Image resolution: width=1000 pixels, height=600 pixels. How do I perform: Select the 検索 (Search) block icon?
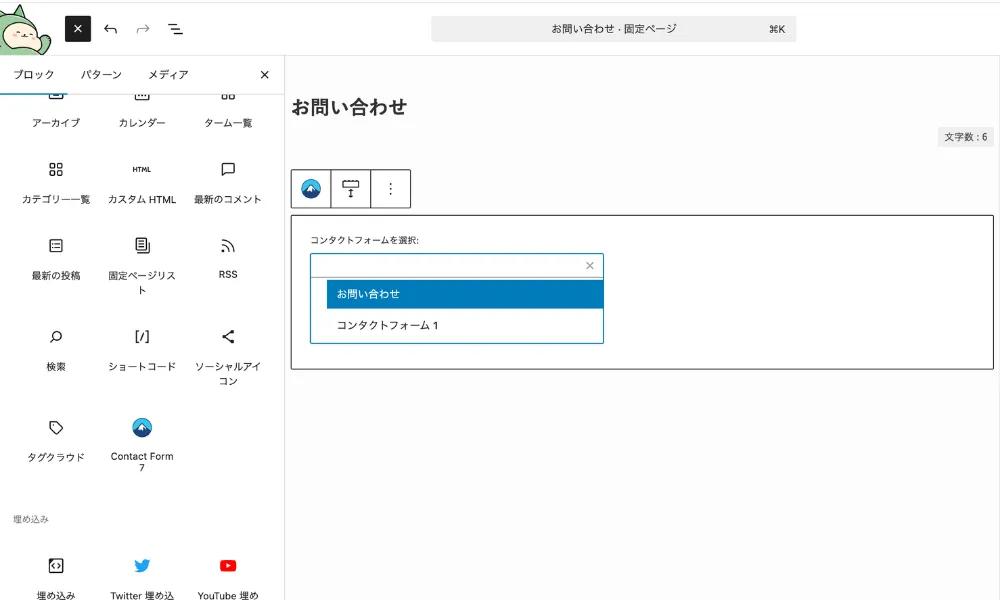(x=55, y=337)
